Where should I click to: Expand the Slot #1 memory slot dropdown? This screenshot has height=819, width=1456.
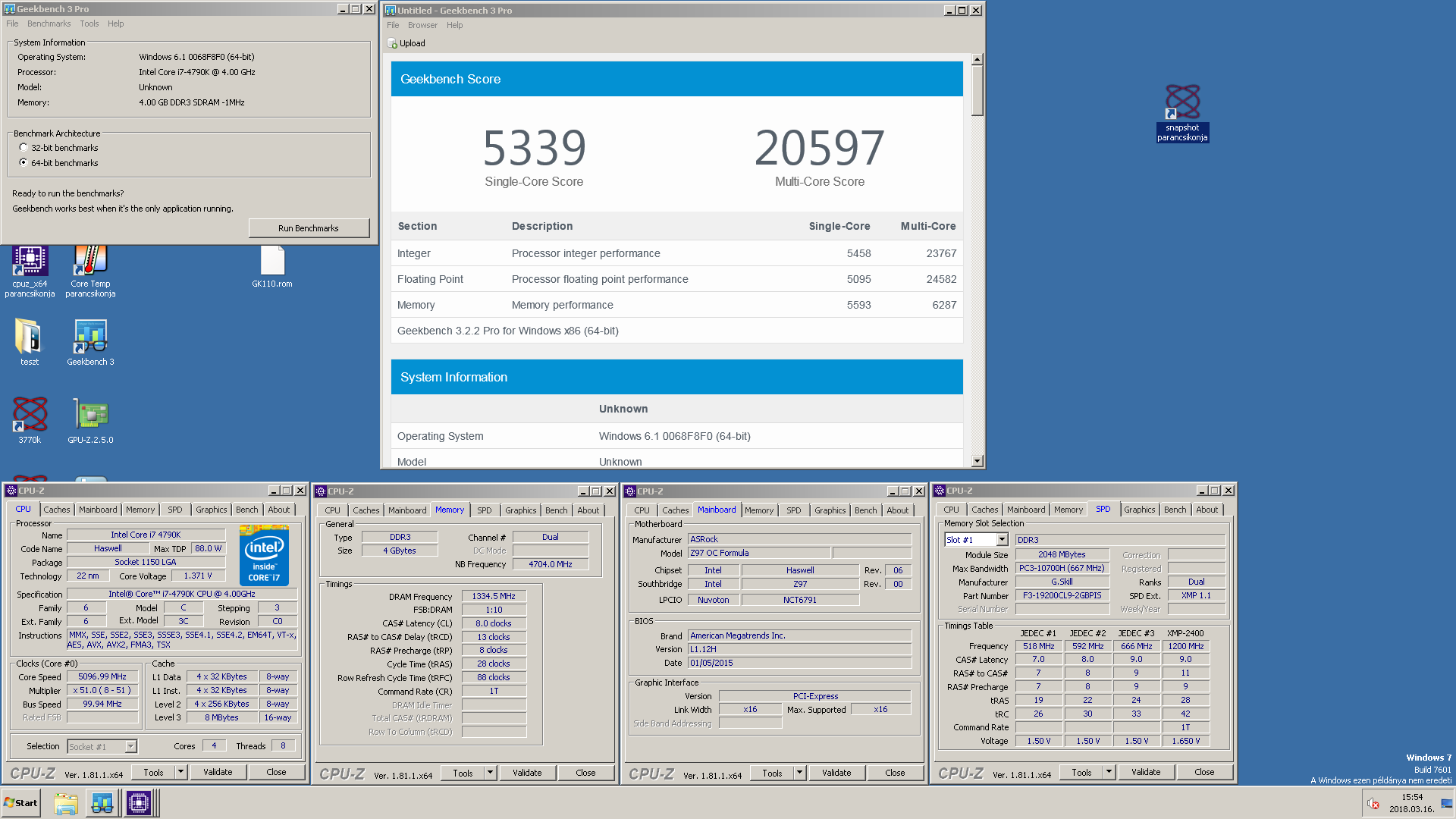1002,540
